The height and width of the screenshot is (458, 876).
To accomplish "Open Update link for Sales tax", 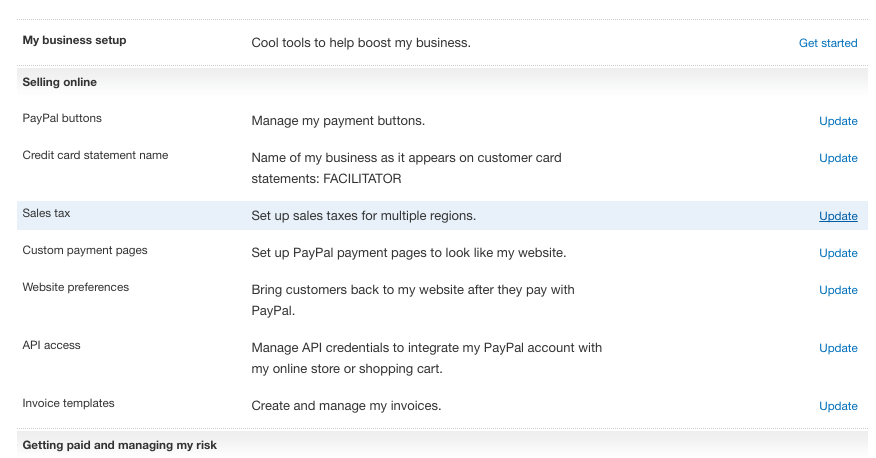I will point(838,216).
